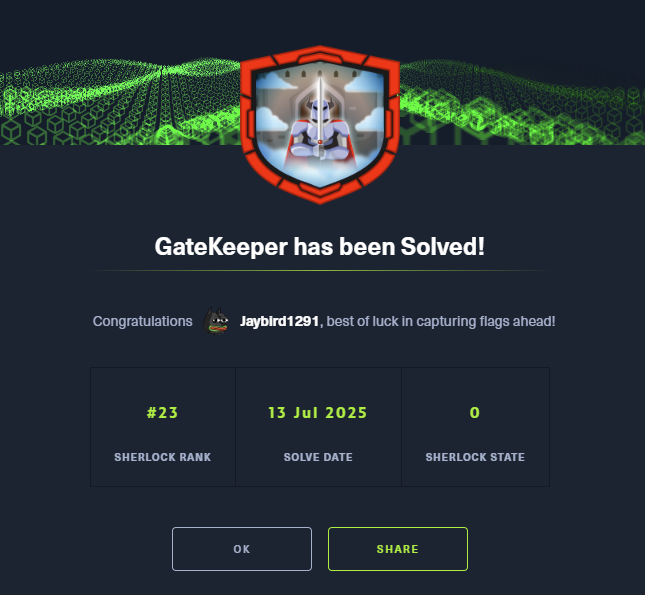Viewport: 645px width, 595px height.
Task: Click the SHARE button
Action: 398,549
